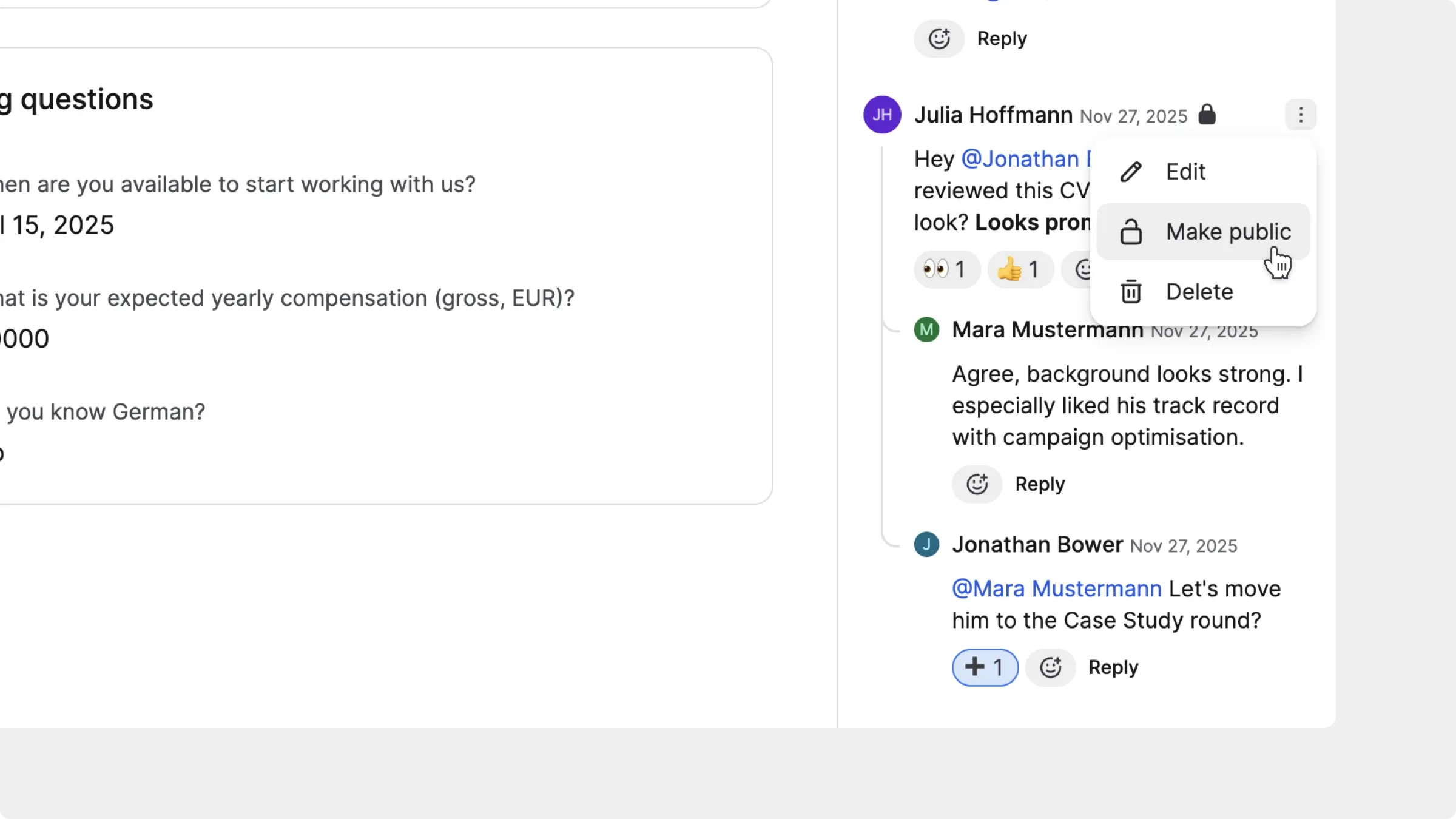Viewport: 1456px width, 819px height.
Task: Click the start availability question text
Action: pos(237,184)
